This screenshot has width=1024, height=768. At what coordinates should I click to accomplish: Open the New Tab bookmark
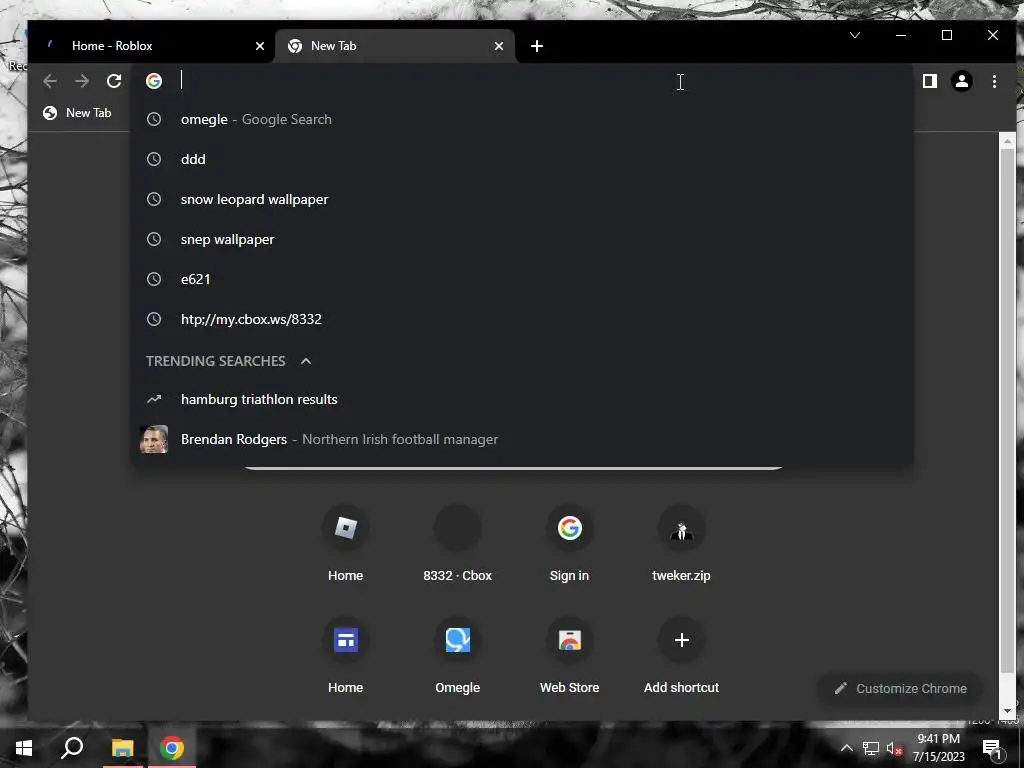77,113
